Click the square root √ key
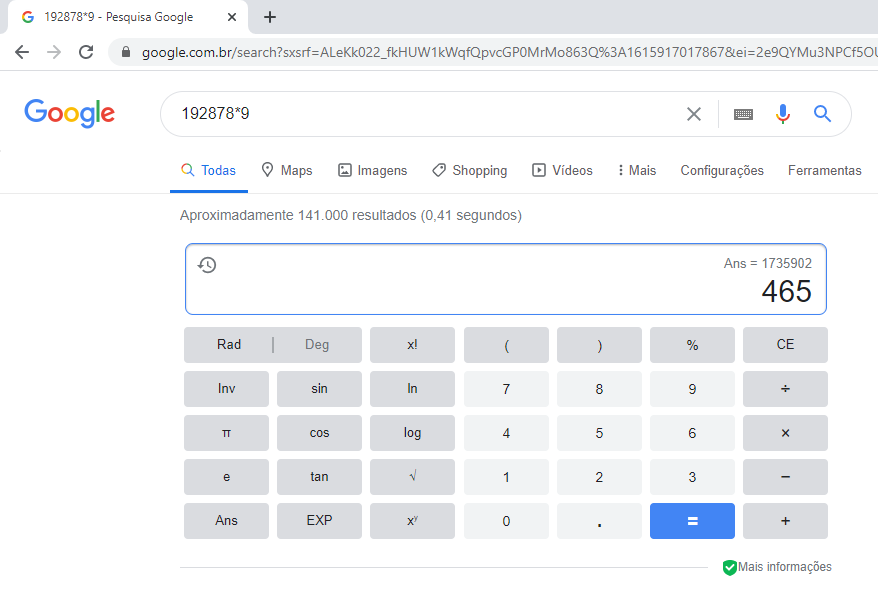Screen dimensions: 878x592 pyautogui.click(x=412, y=477)
